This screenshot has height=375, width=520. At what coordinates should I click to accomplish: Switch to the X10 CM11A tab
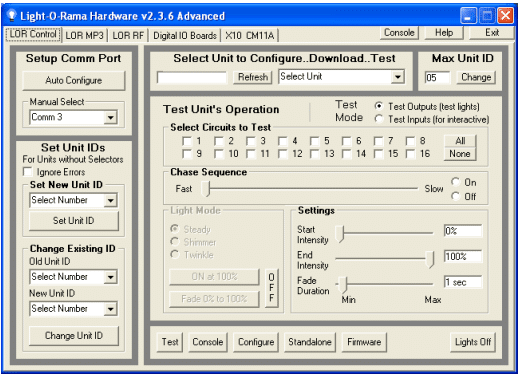point(250,35)
